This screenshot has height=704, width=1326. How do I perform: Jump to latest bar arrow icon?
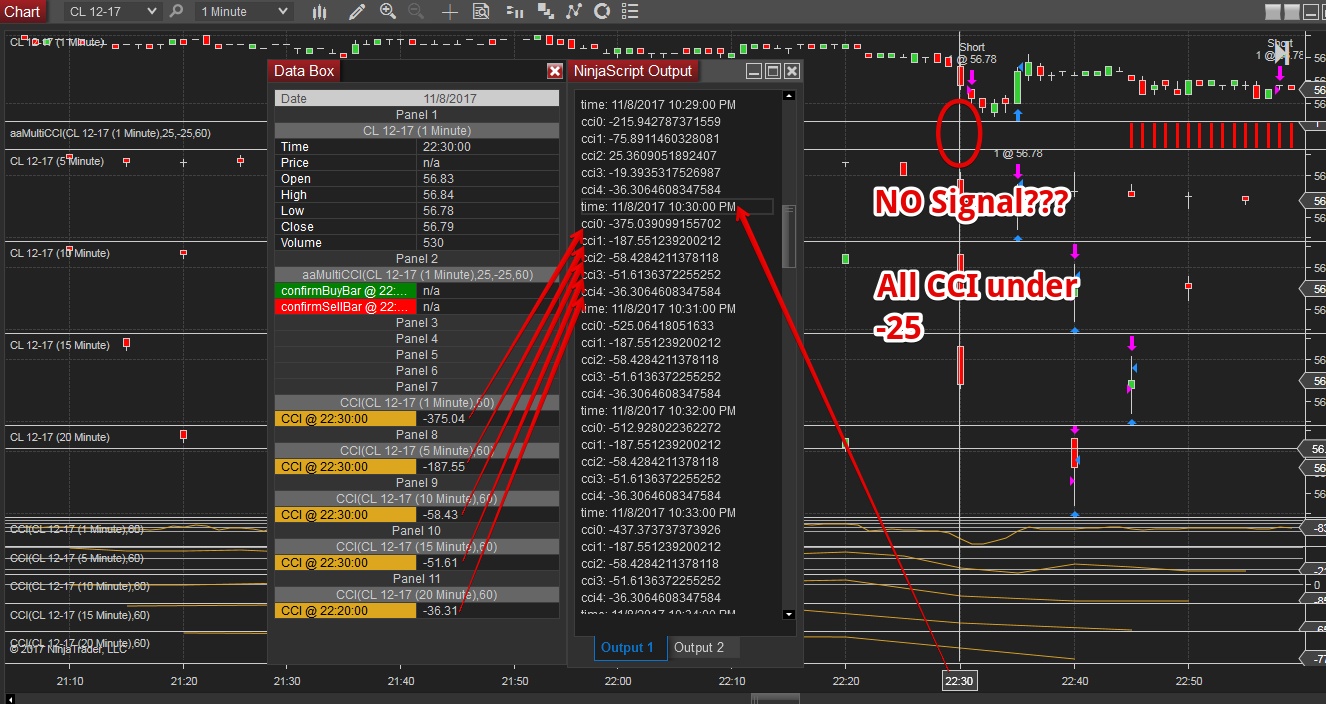[x=1282, y=53]
